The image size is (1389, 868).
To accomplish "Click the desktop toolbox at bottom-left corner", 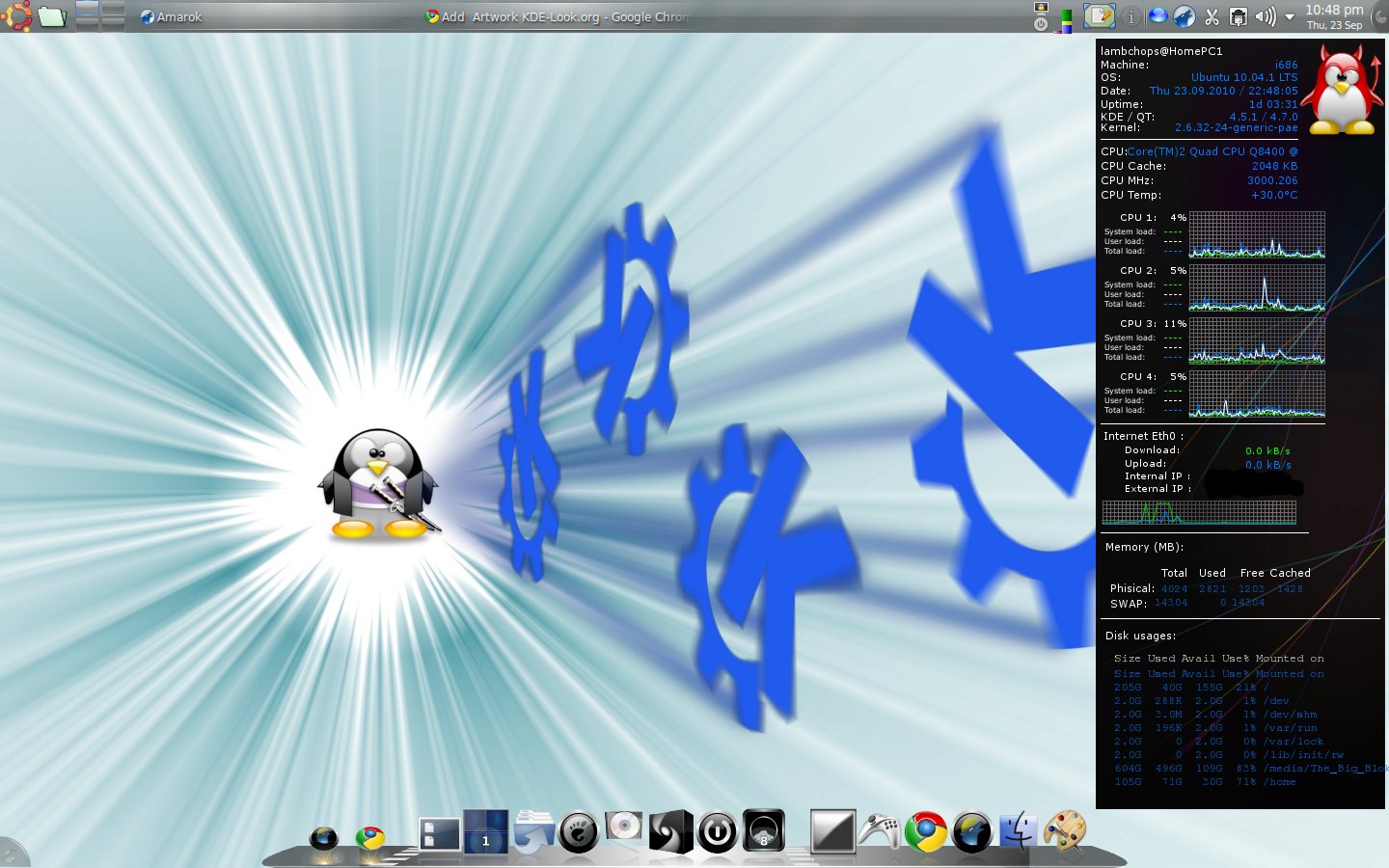I will pyautogui.click(x=12, y=854).
